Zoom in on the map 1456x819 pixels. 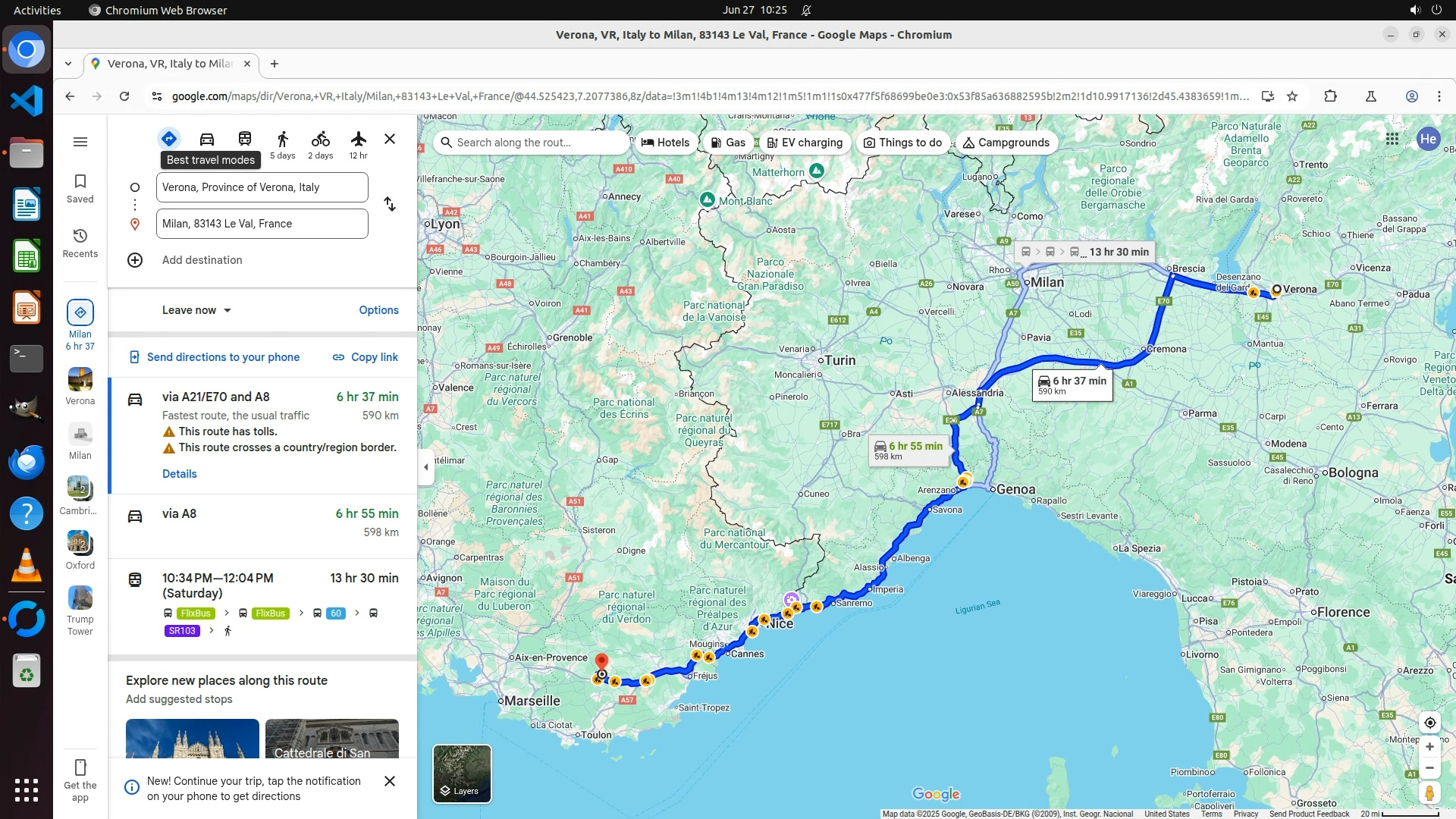(x=1429, y=747)
